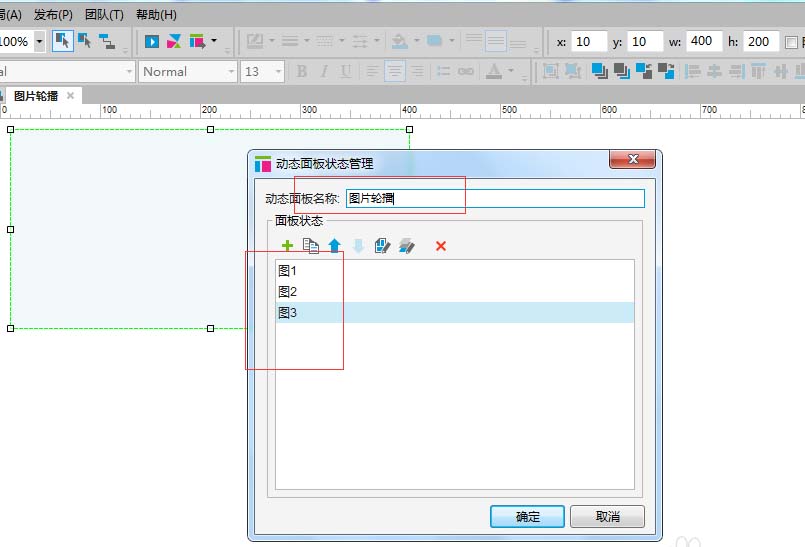The height and width of the screenshot is (547, 805).
Task: Click the move state down arrow
Action: [x=358, y=246]
